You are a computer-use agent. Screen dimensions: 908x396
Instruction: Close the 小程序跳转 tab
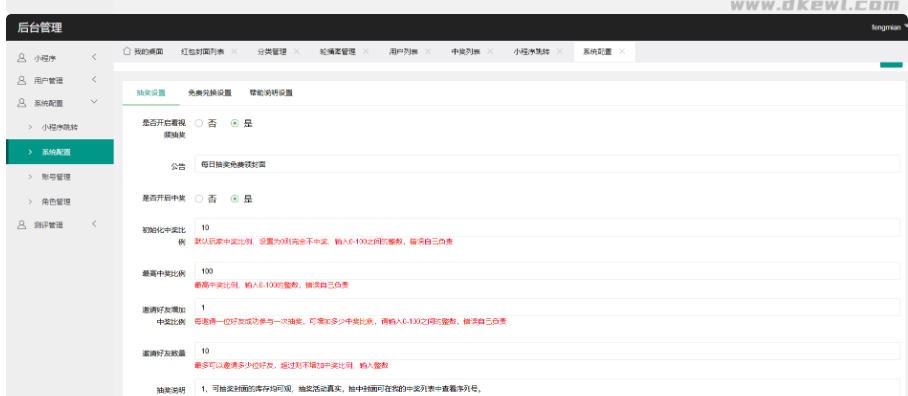tap(559, 52)
